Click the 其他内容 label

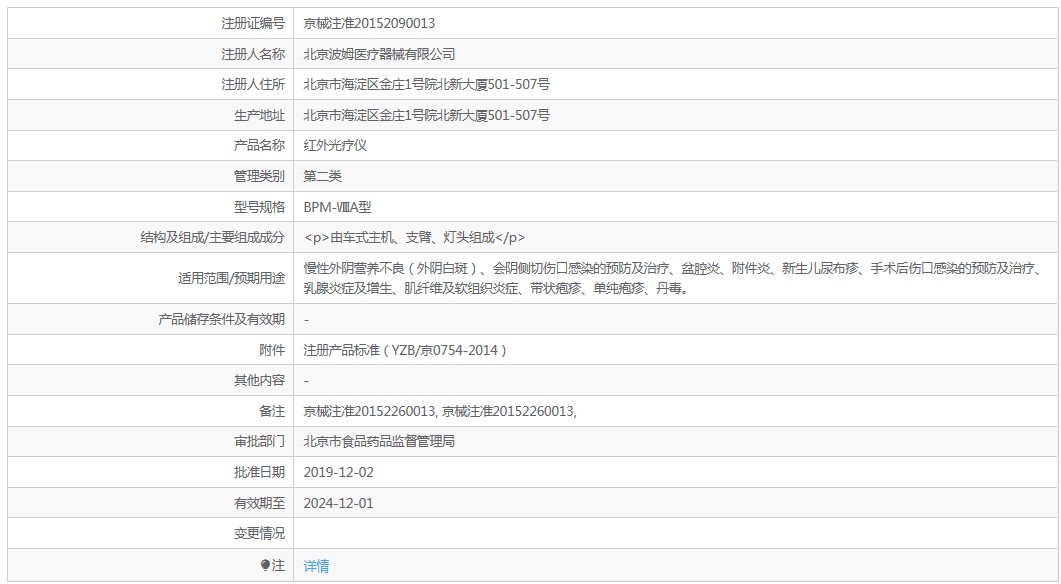point(259,381)
